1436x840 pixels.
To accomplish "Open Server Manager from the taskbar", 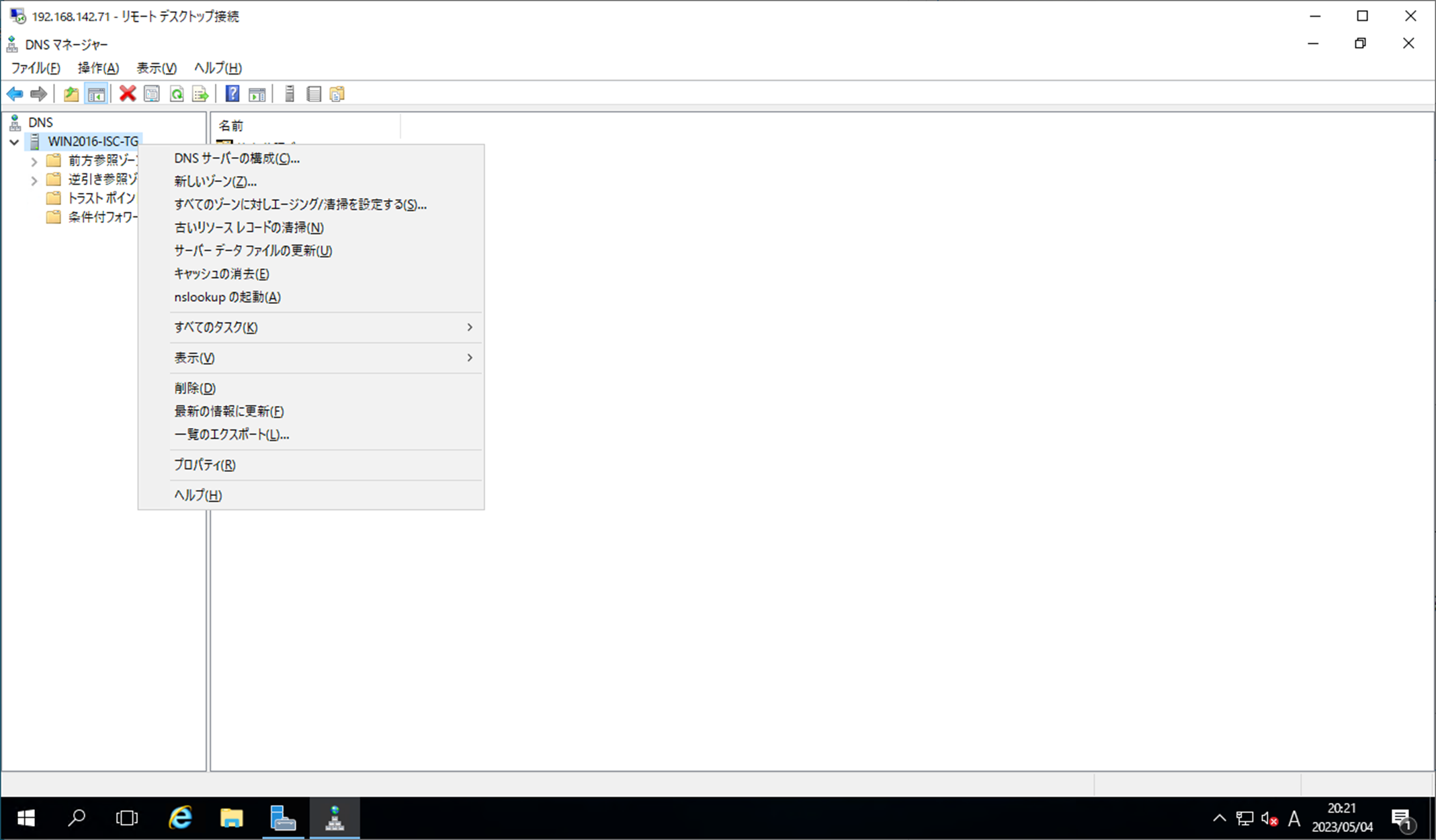I will (283, 818).
